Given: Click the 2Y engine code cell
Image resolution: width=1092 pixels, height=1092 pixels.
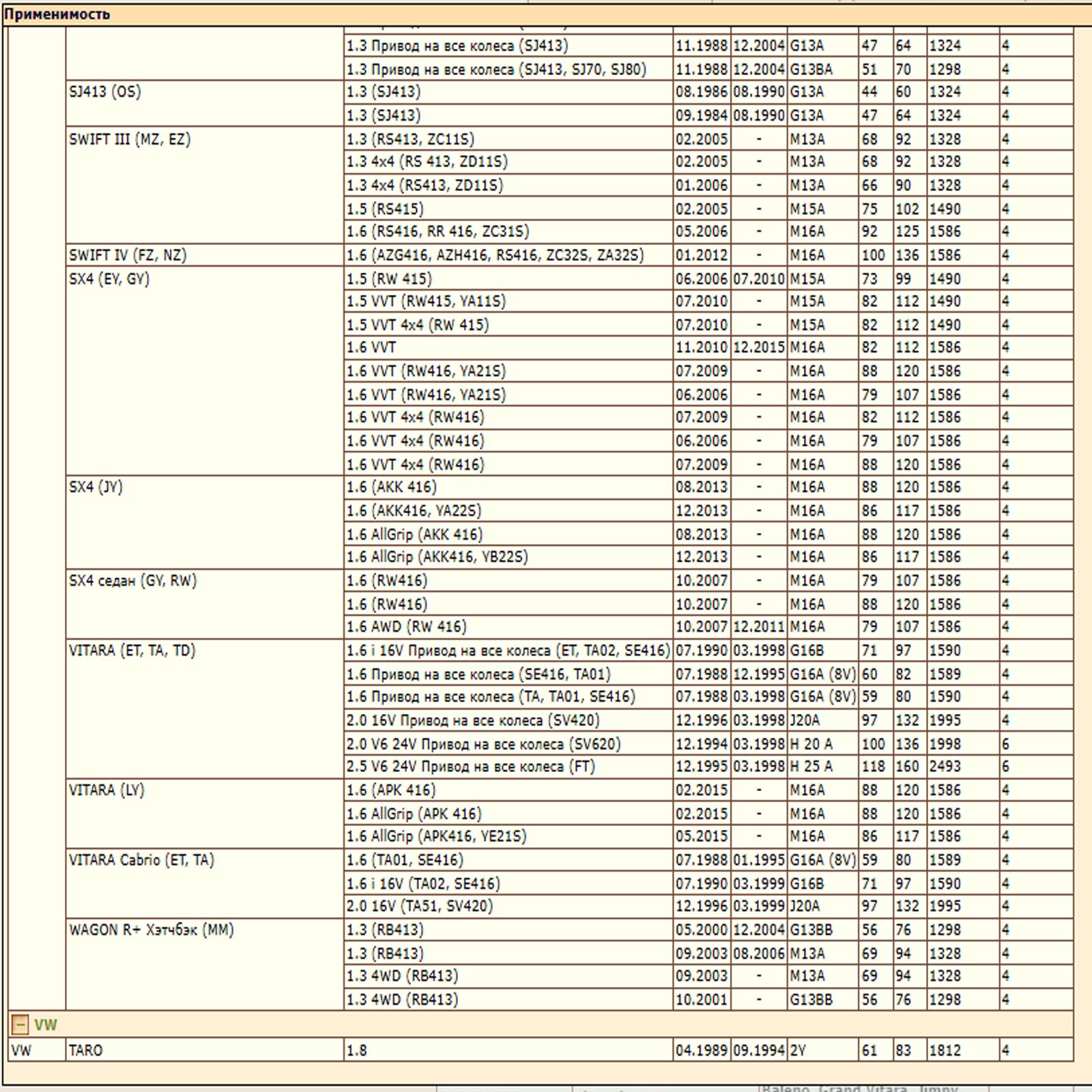Looking at the screenshot, I should coord(798,1050).
